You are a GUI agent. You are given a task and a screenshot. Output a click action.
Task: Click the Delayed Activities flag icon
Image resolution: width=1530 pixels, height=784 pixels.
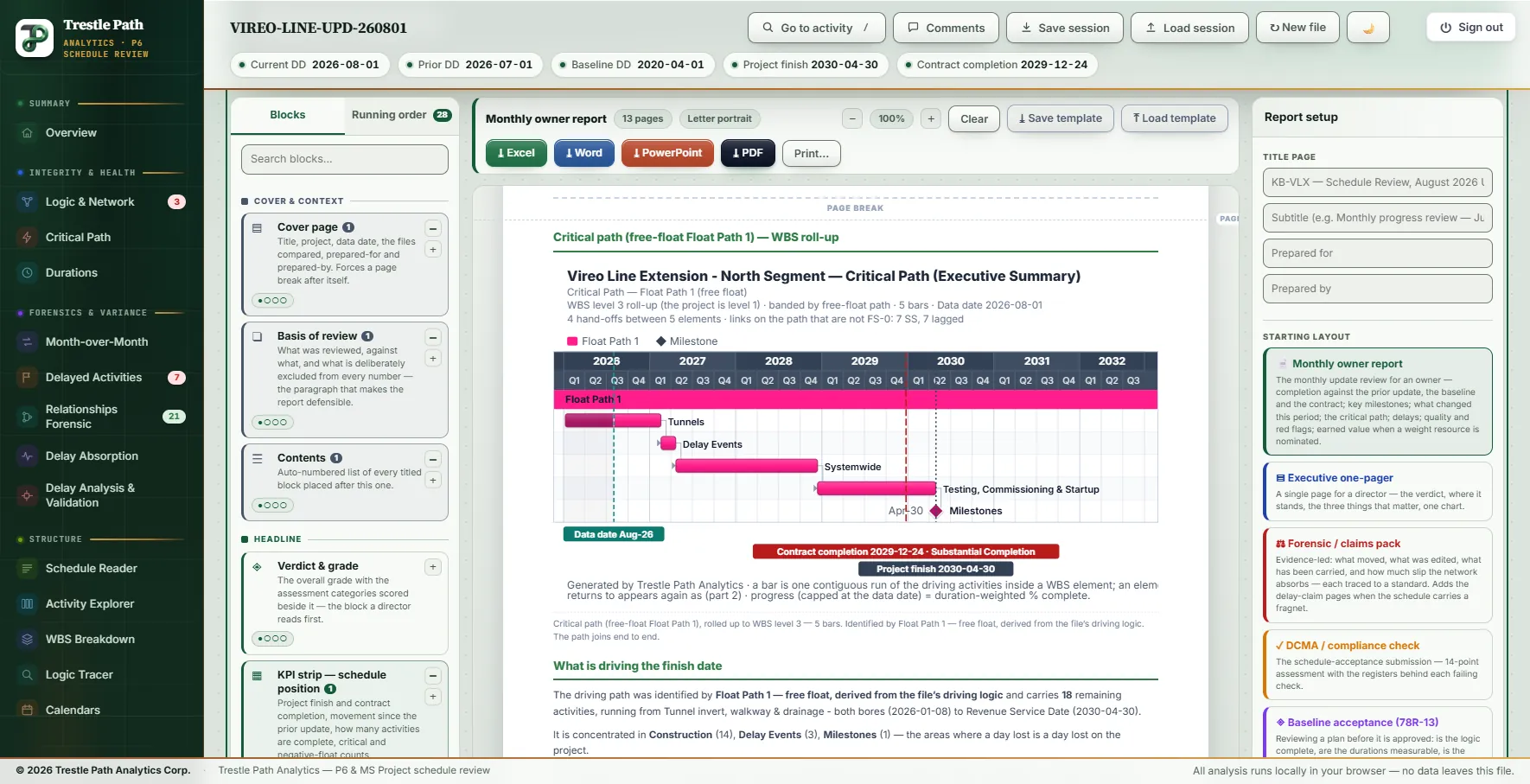[x=27, y=378]
